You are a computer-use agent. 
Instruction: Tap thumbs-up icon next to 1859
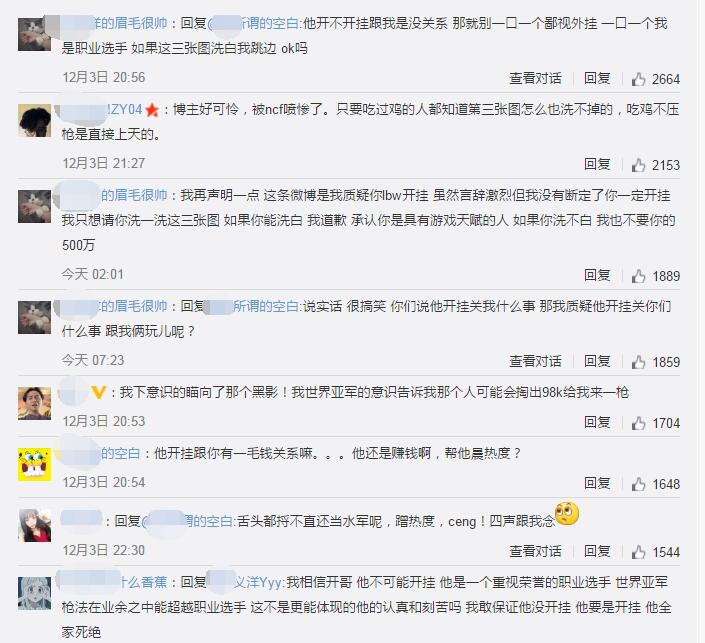pos(638,362)
